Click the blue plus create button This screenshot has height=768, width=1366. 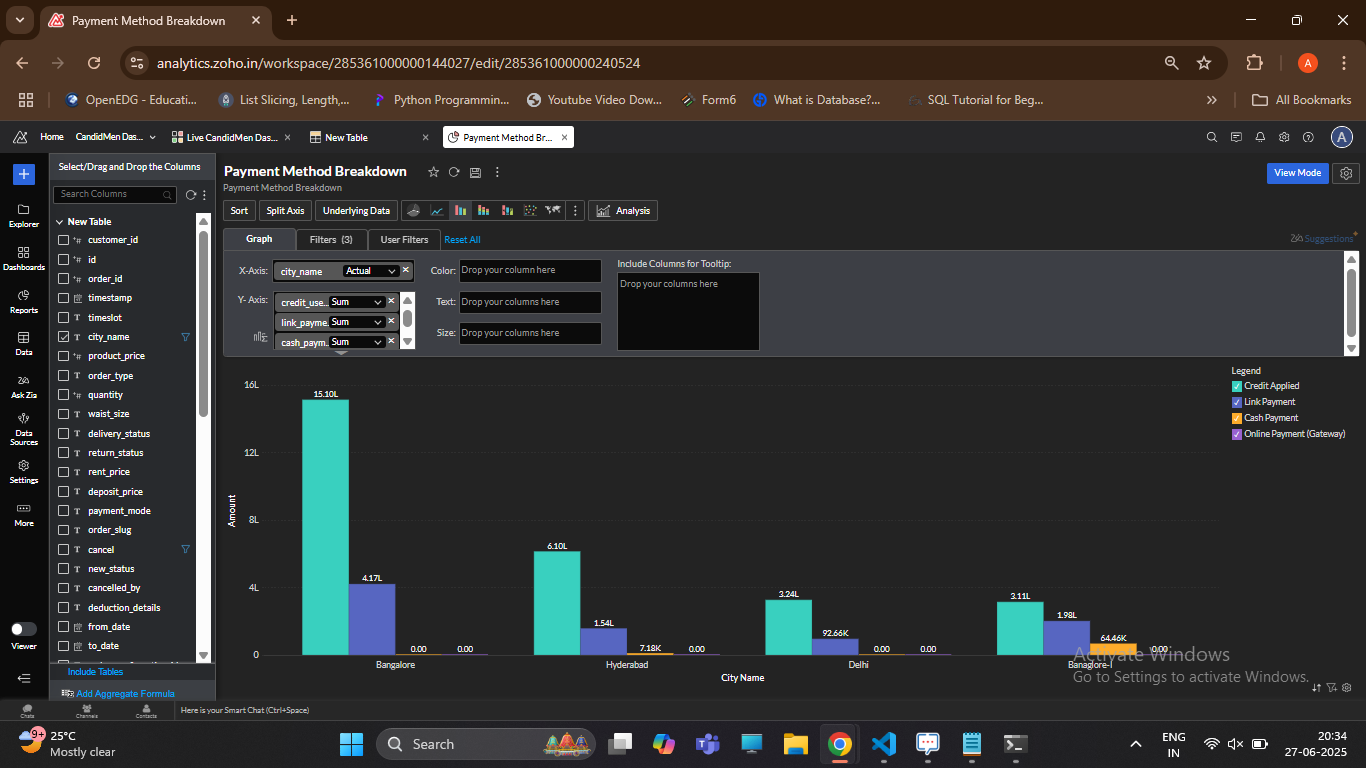tap(24, 174)
